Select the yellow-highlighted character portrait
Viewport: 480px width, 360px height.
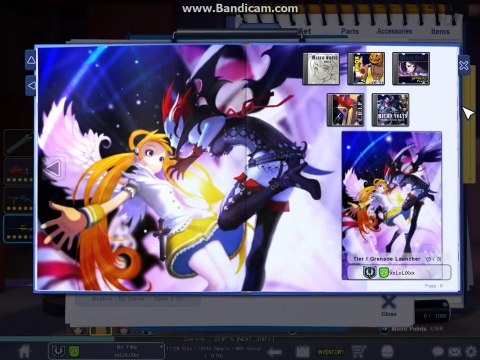point(101,330)
